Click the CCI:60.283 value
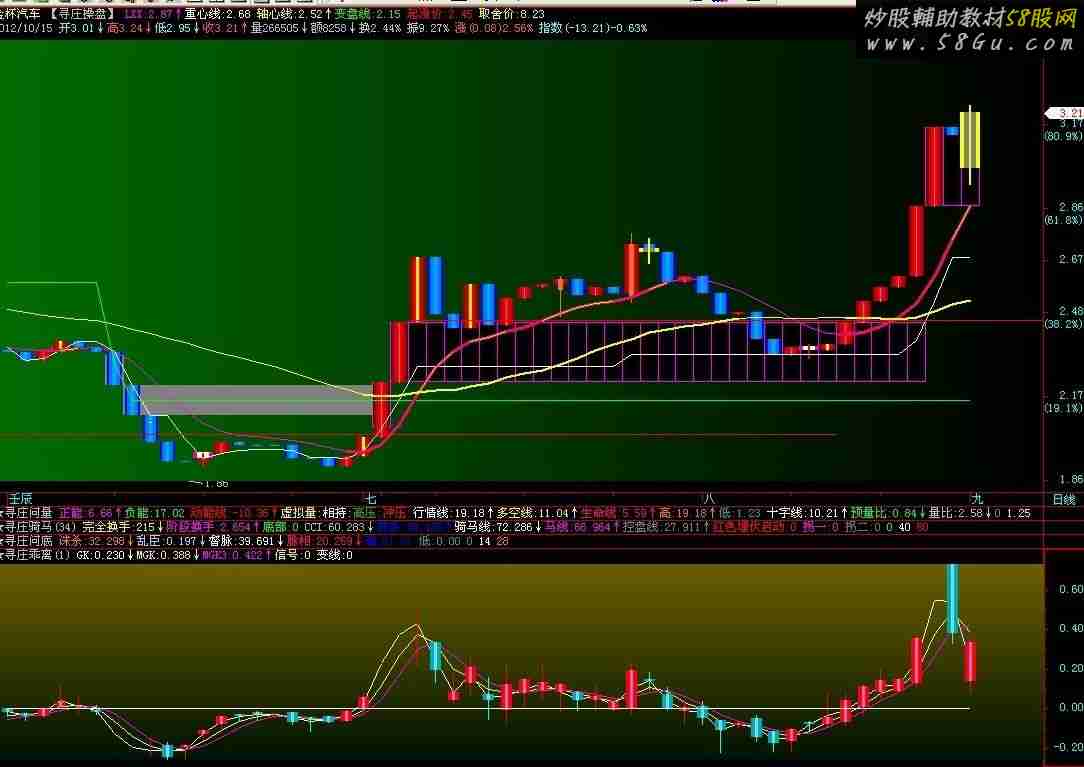This screenshot has width=1084, height=767. pos(334,527)
